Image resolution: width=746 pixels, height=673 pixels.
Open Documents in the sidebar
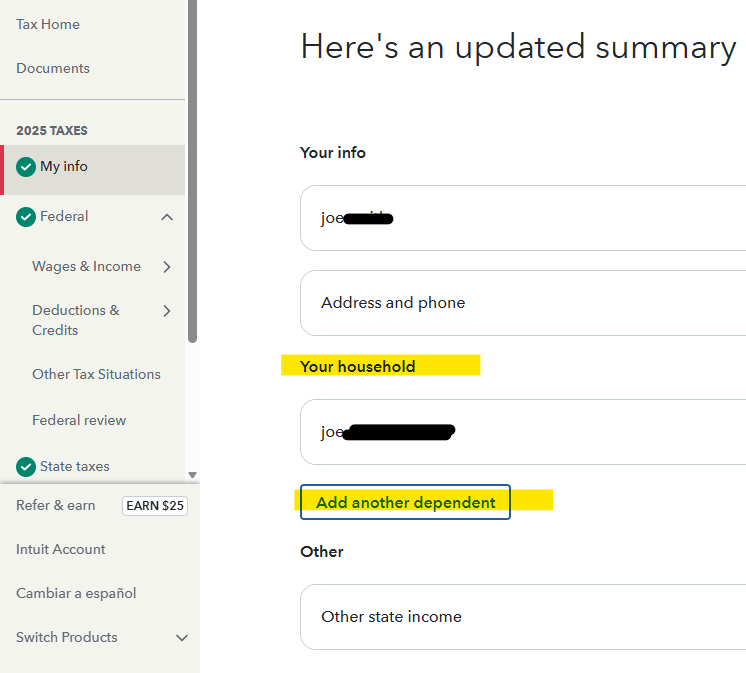point(53,68)
